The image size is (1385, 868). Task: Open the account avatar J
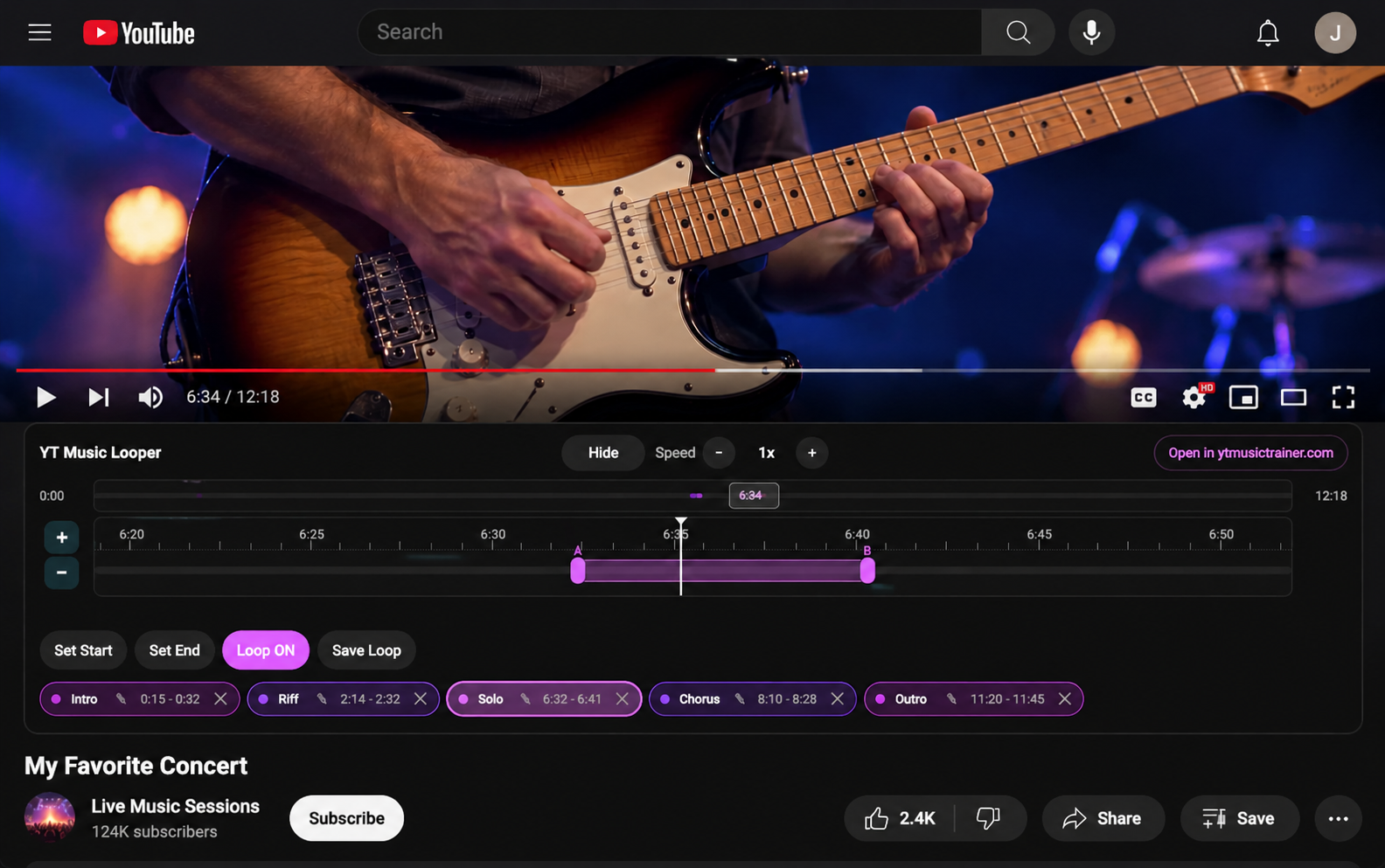point(1334,33)
